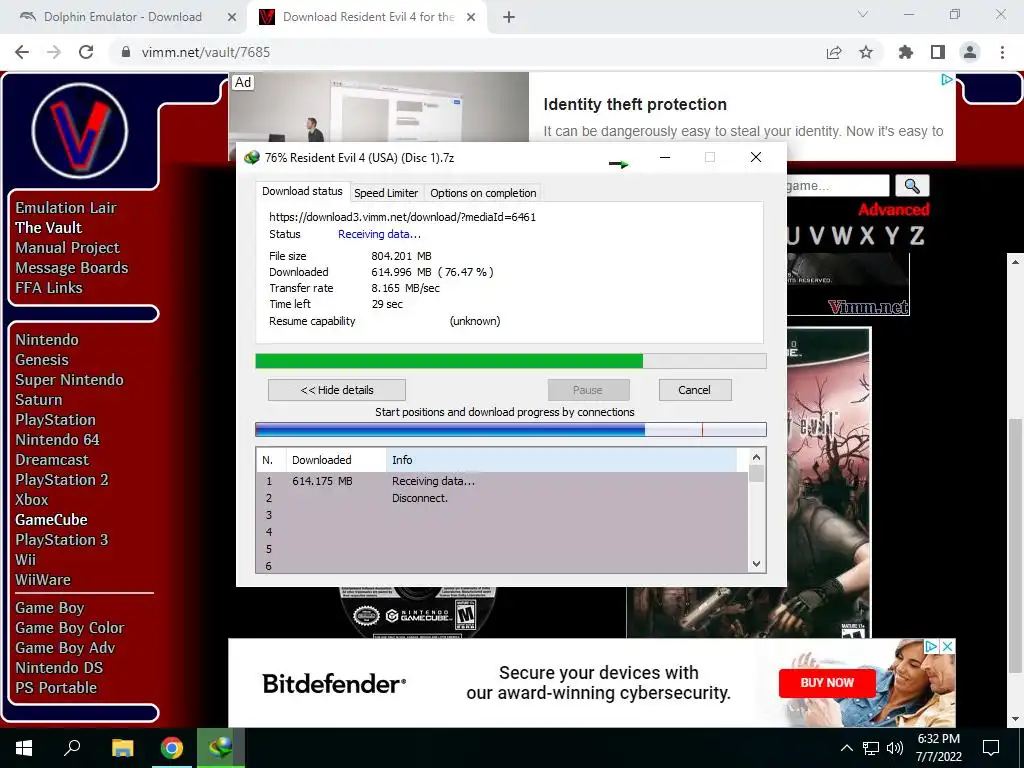Viewport: 1024px width, 768px height.
Task: Cancel the download
Action: (694, 391)
